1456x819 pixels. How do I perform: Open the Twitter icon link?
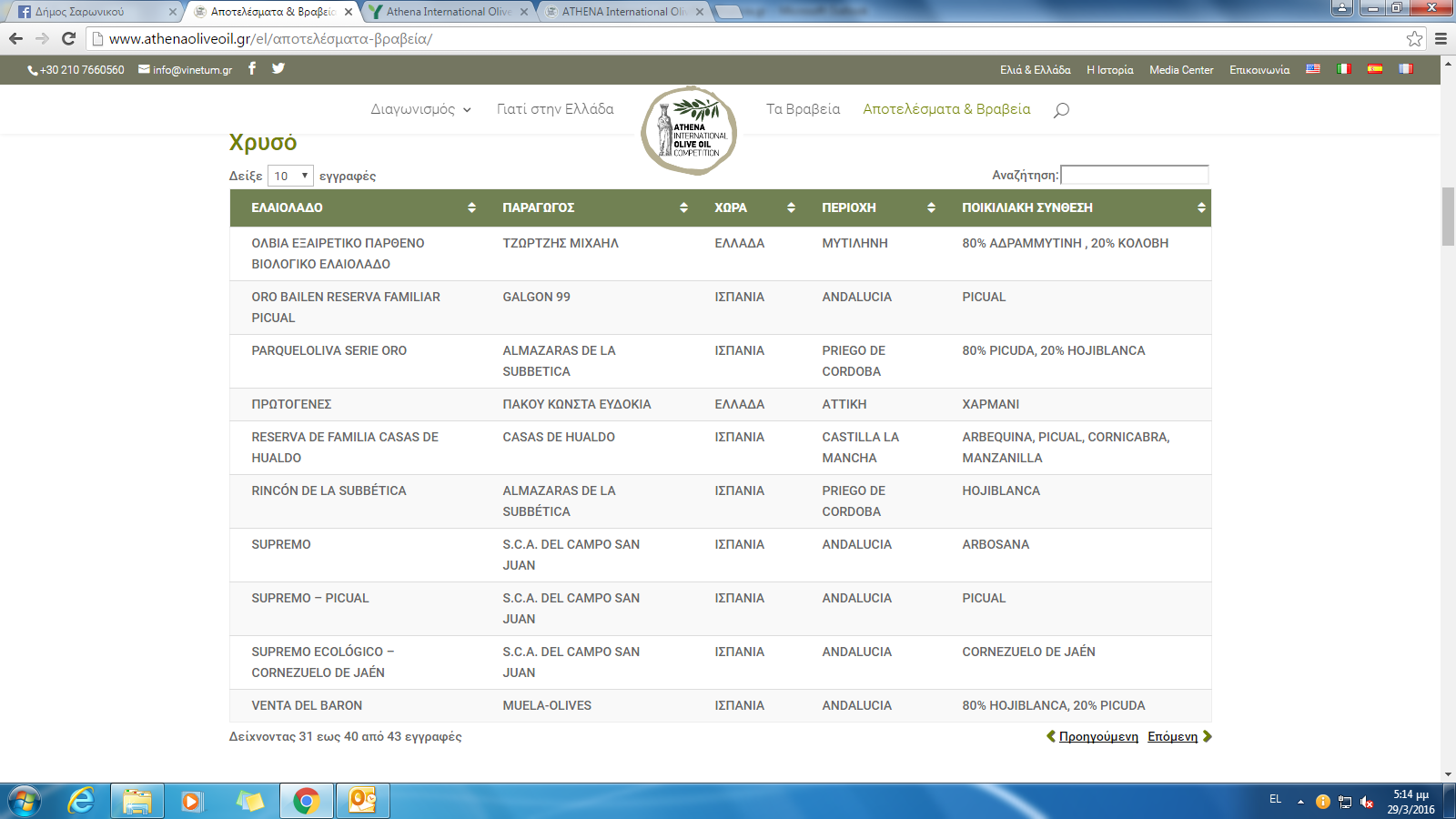[278, 68]
